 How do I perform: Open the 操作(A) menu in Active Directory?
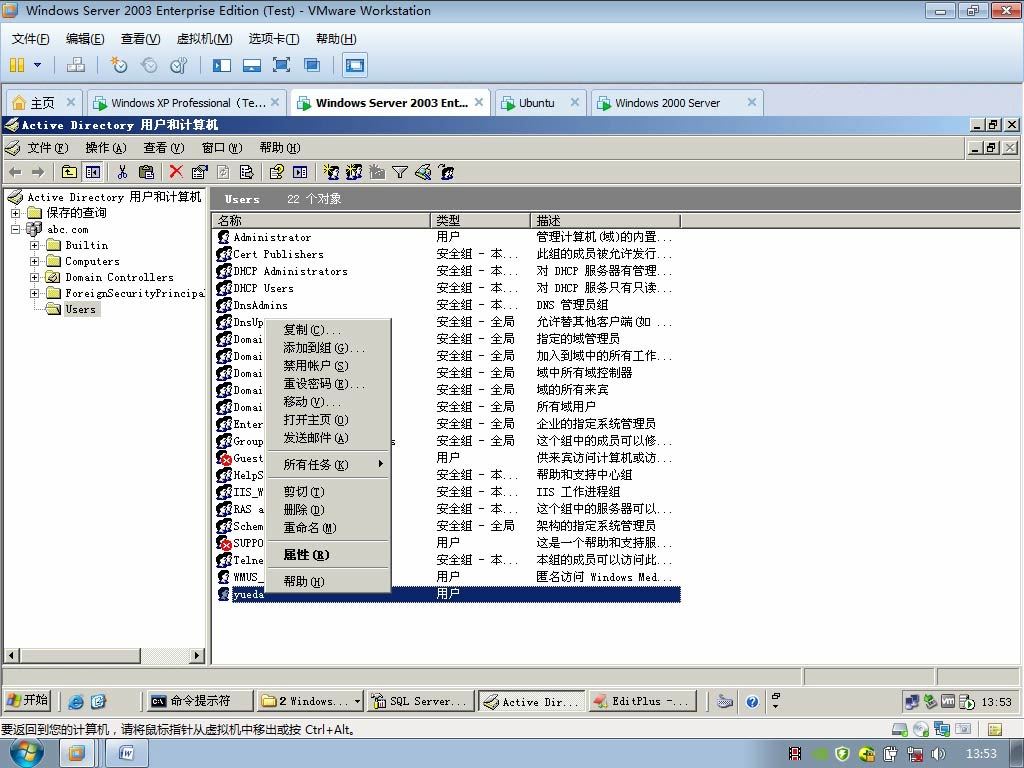click(x=106, y=148)
